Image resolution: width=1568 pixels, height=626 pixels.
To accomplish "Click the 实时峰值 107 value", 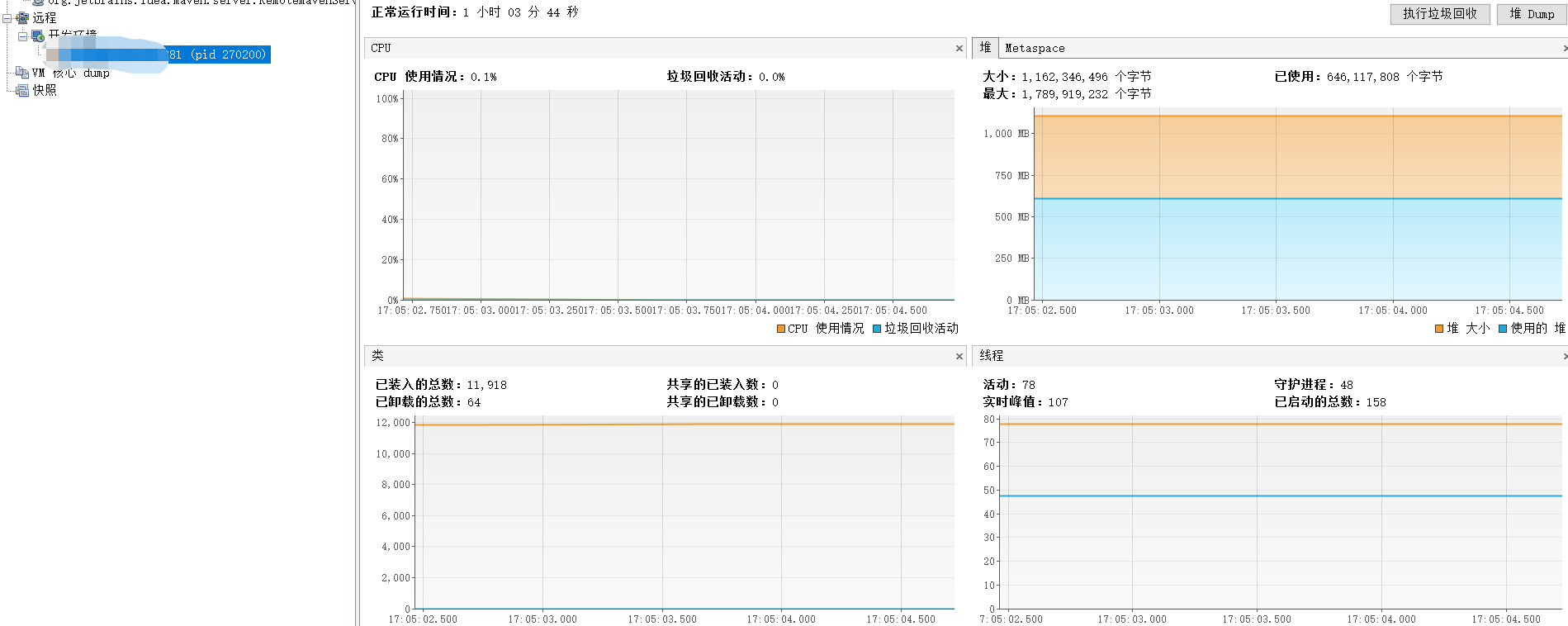I will click(1059, 402).
